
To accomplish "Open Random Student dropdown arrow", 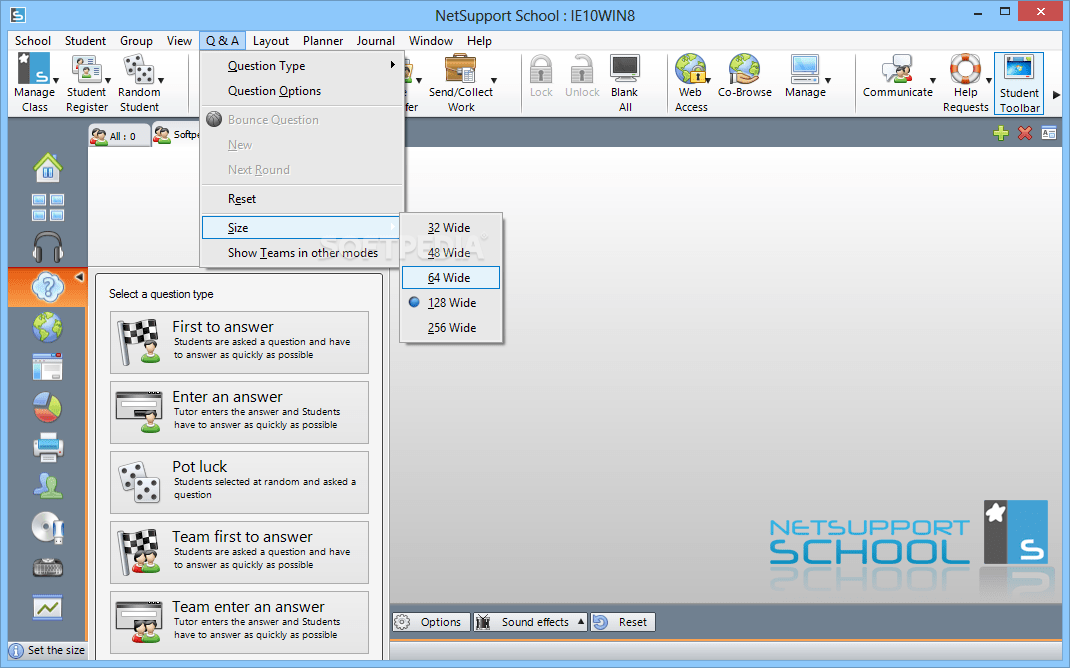I will [161, 81].
